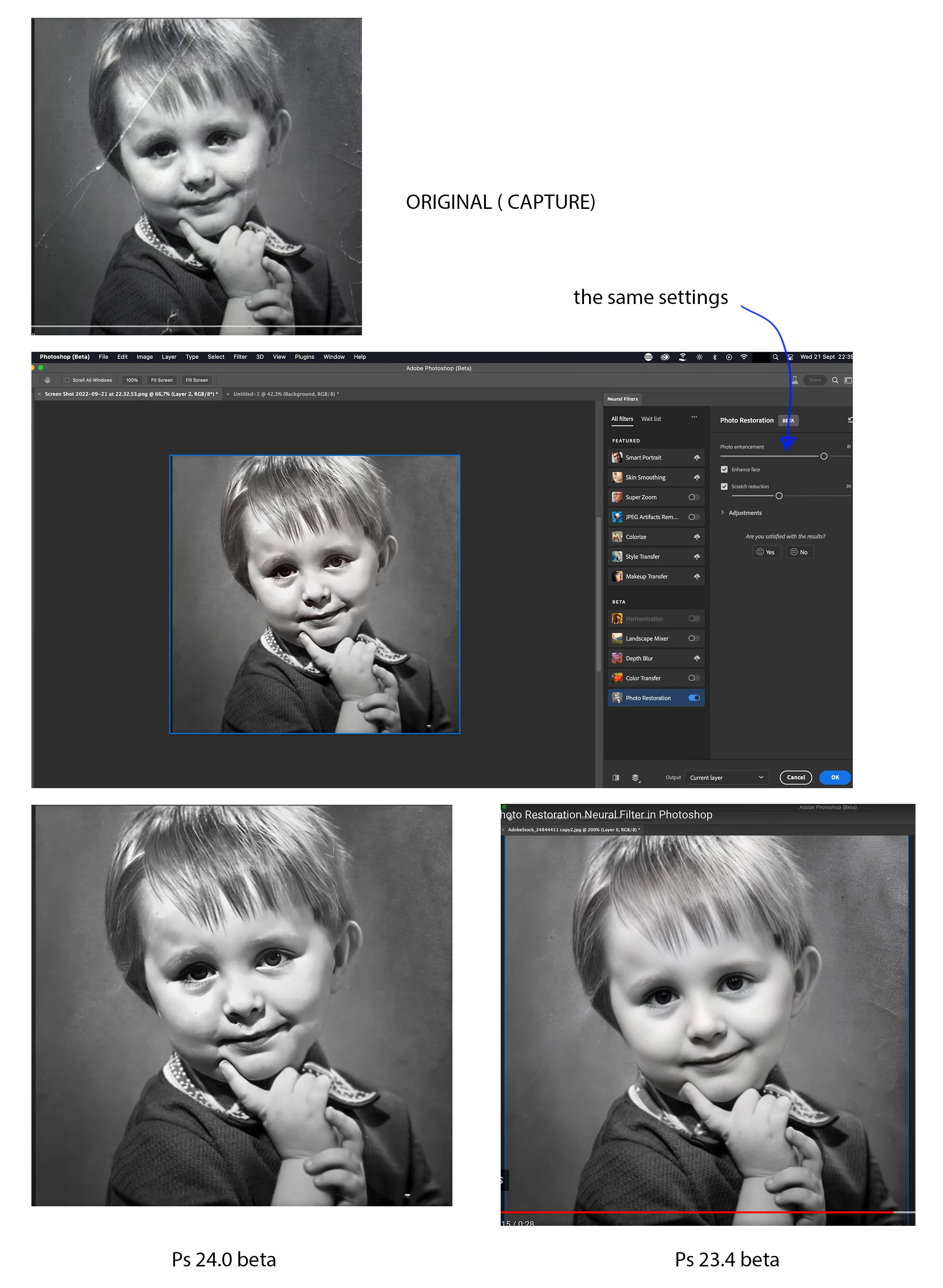Image resolution: width=943 pixels, height=1288 pixels.
Task: Click the search magnifier in the options bar
Action: tap(835, 380)
